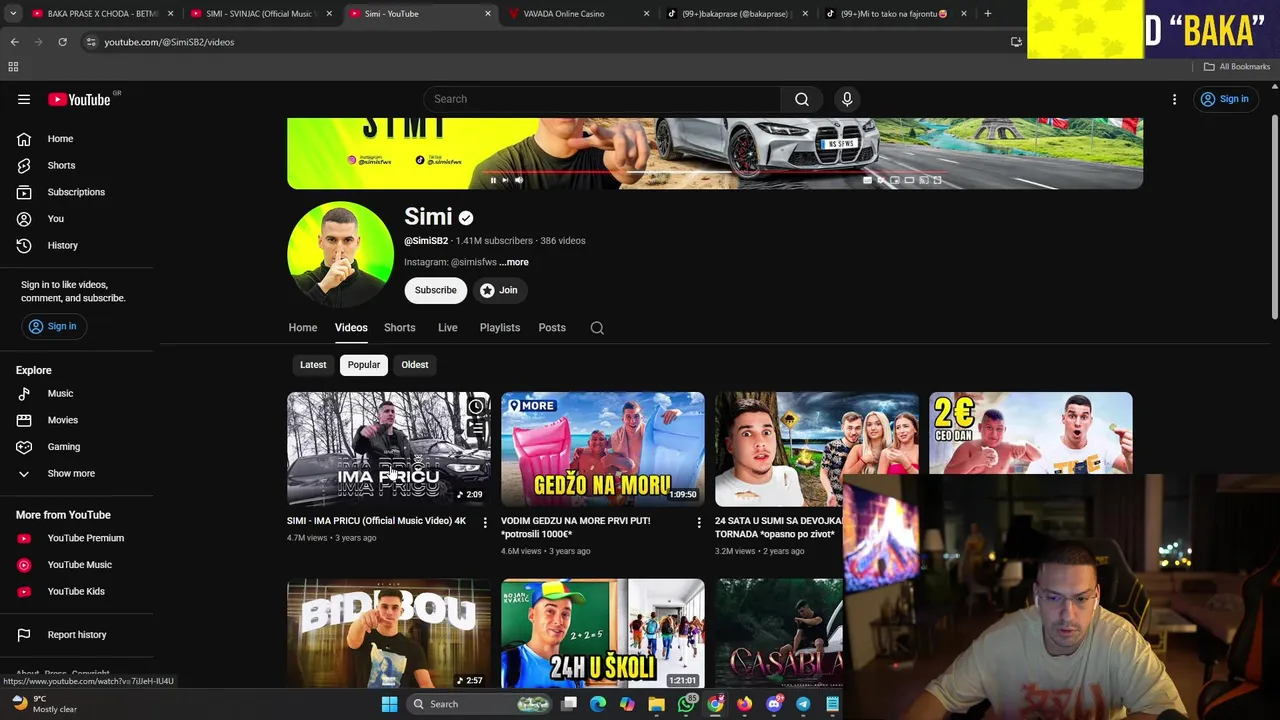Image resolution: width=1280 pixels, height=720 pixels.
Task: Switch to channel Videos tab
Action: [x=351, y=328]
